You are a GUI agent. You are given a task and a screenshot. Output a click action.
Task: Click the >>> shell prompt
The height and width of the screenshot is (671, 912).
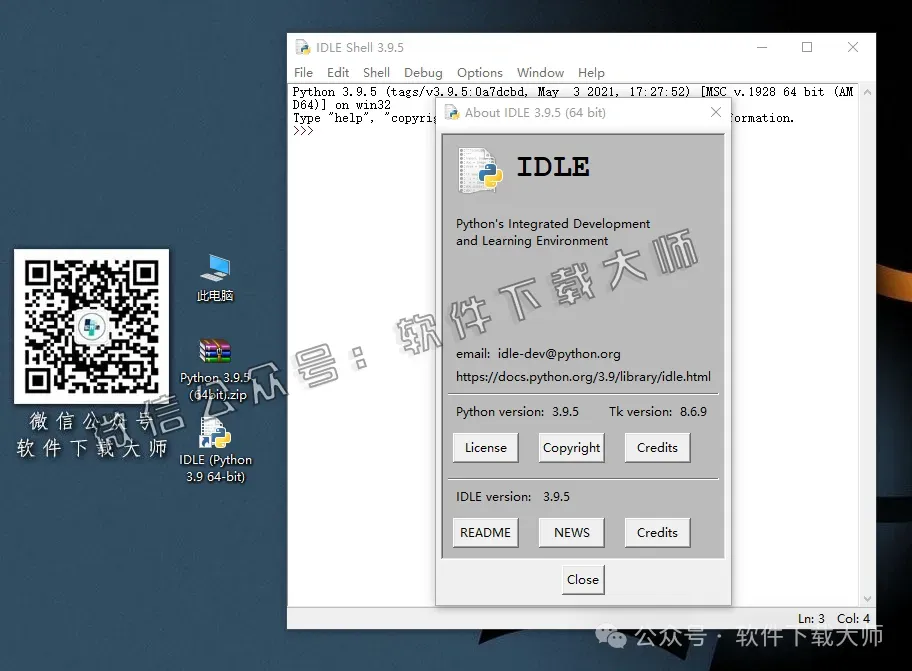pyautogui.click(x=303, y=131)
